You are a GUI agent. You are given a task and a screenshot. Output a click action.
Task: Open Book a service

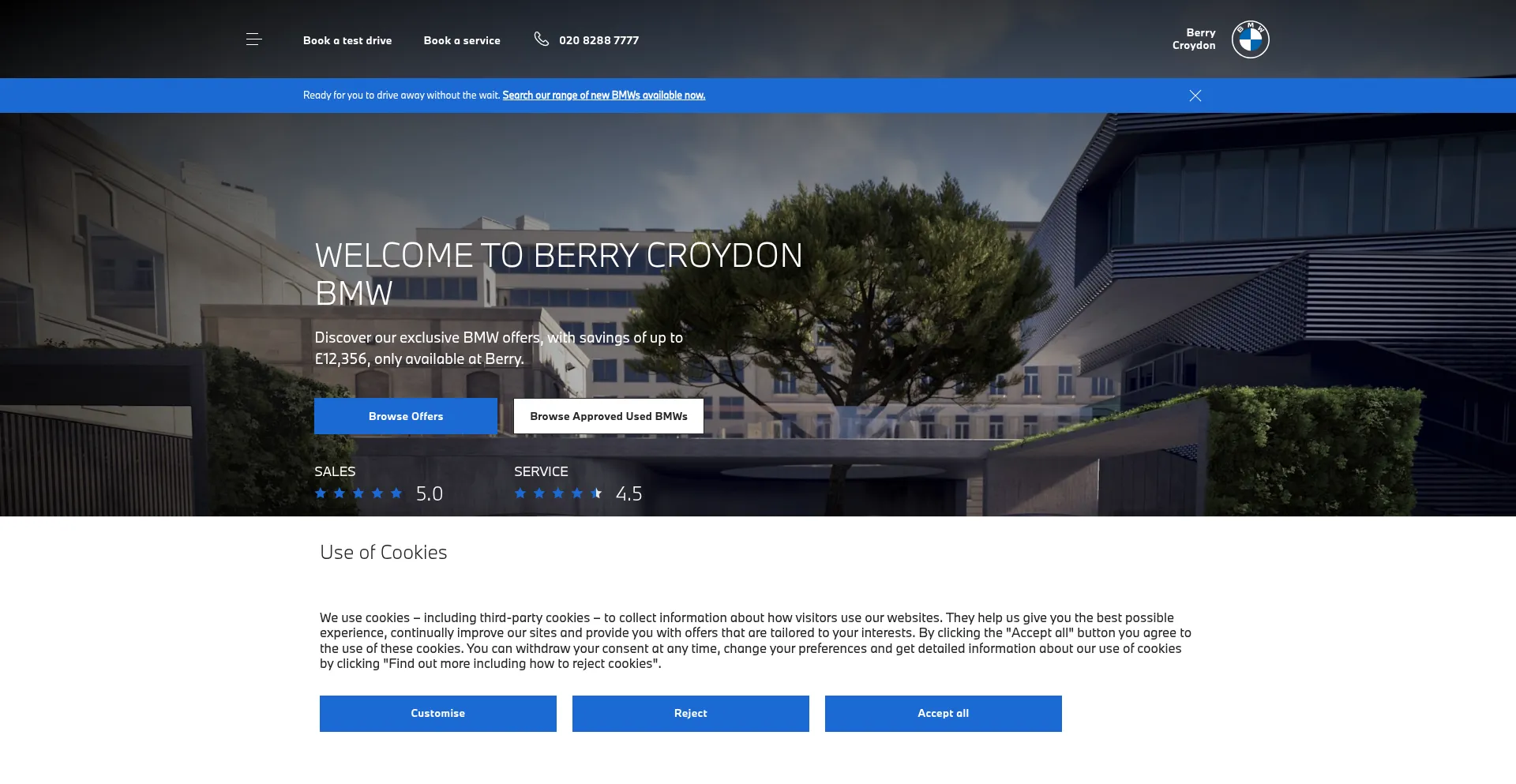click(x=462, y=40)
